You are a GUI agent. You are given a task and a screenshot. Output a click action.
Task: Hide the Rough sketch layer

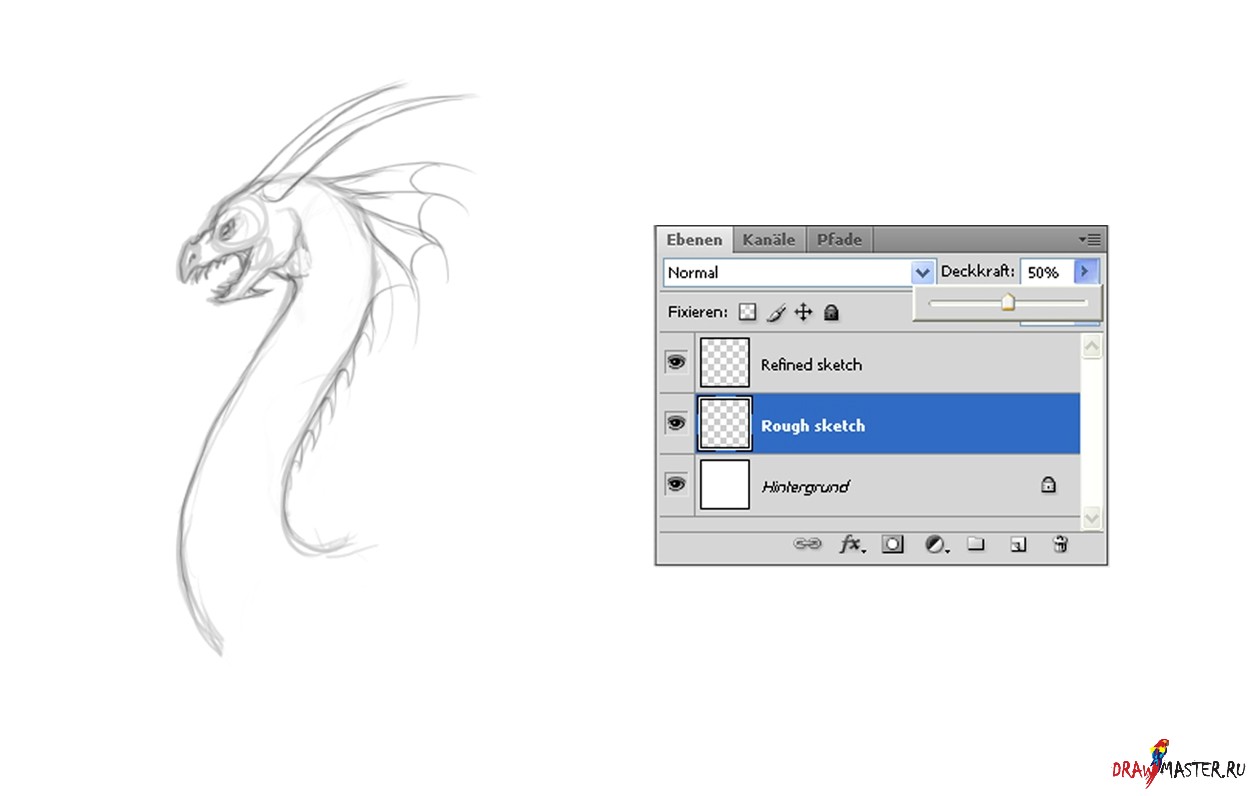tap(677, 424)
